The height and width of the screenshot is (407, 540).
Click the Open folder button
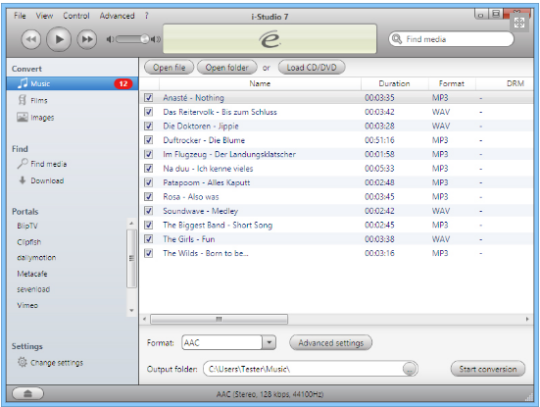click(227, 67)
